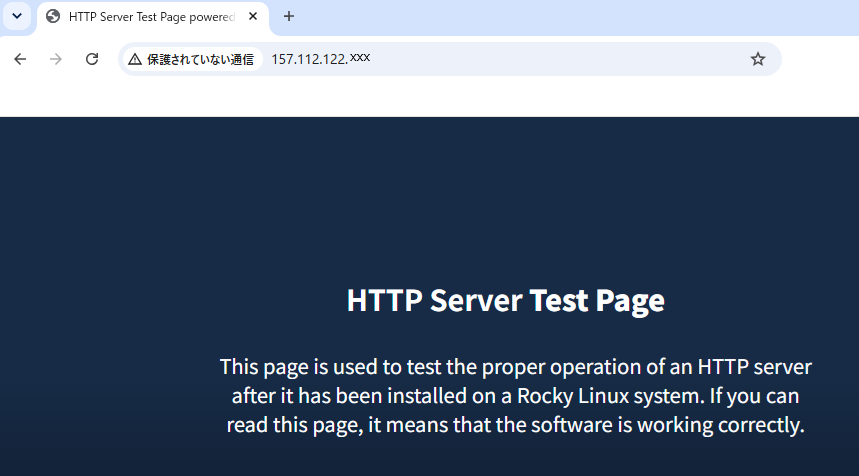
Task: Close the HTTP Server Test Page tab
Action: pyautogui.click(x=253, y=16)
